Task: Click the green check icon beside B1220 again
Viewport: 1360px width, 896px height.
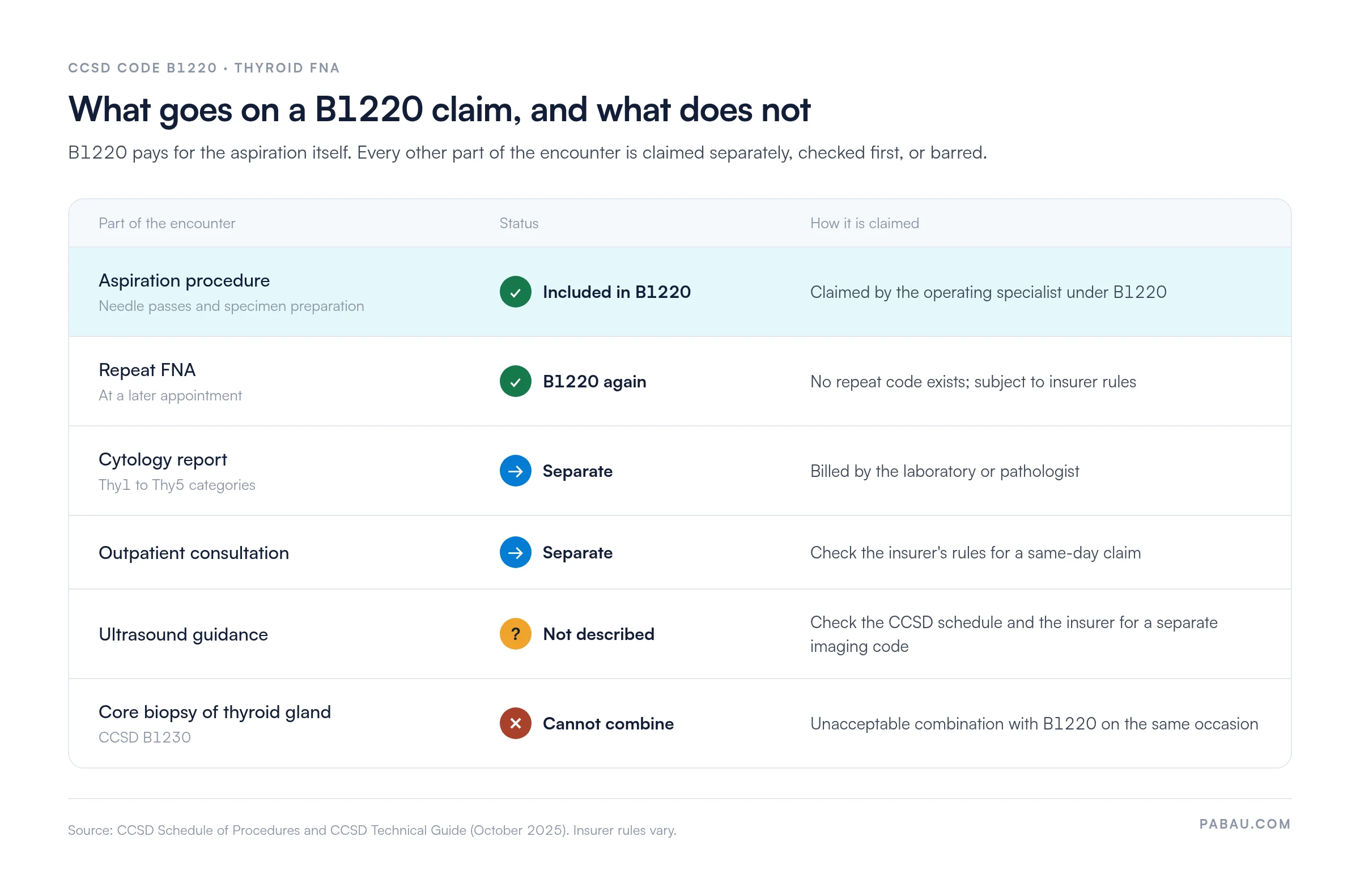Action: pyautogui.click(x=515, y=381)
